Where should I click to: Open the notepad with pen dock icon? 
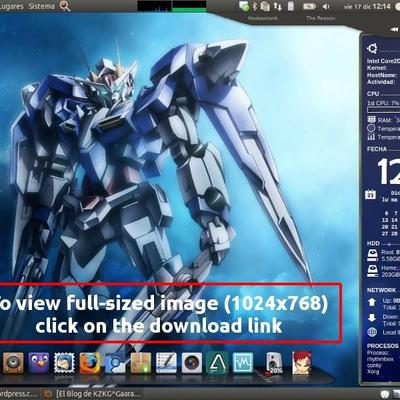pyautogui.click(x=166, y=363)
